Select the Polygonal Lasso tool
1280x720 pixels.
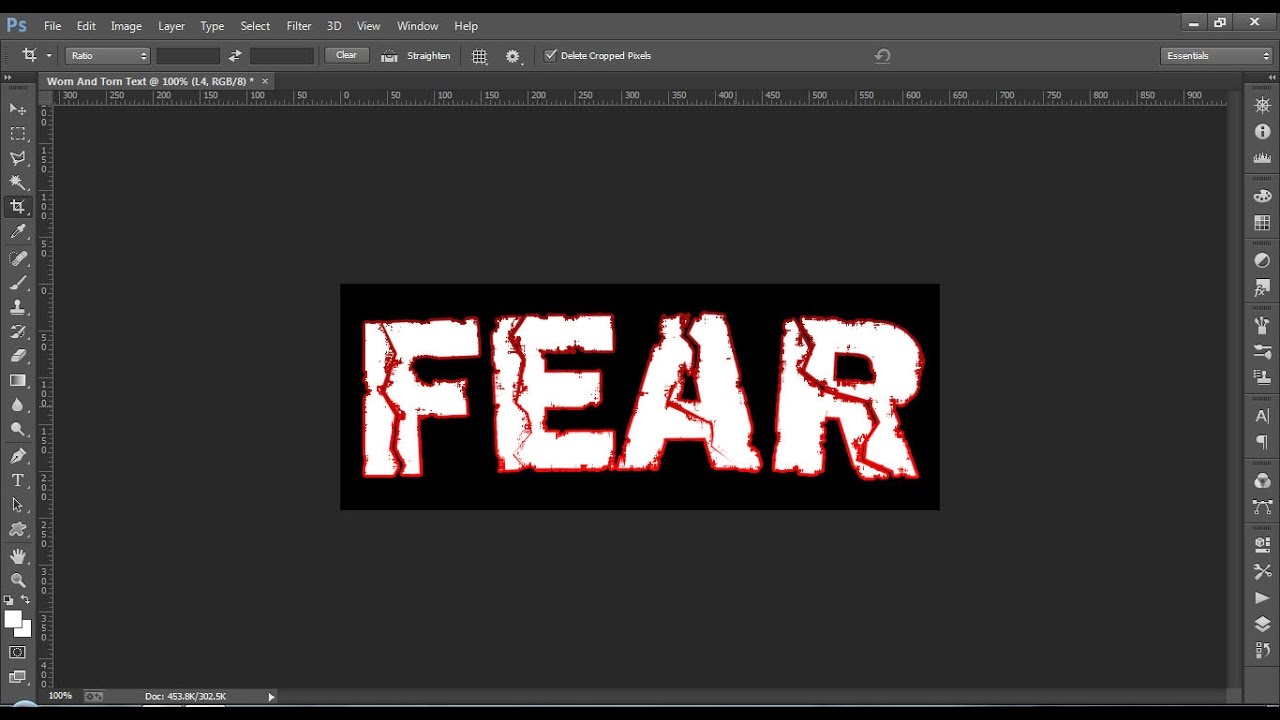coord(18,158)
